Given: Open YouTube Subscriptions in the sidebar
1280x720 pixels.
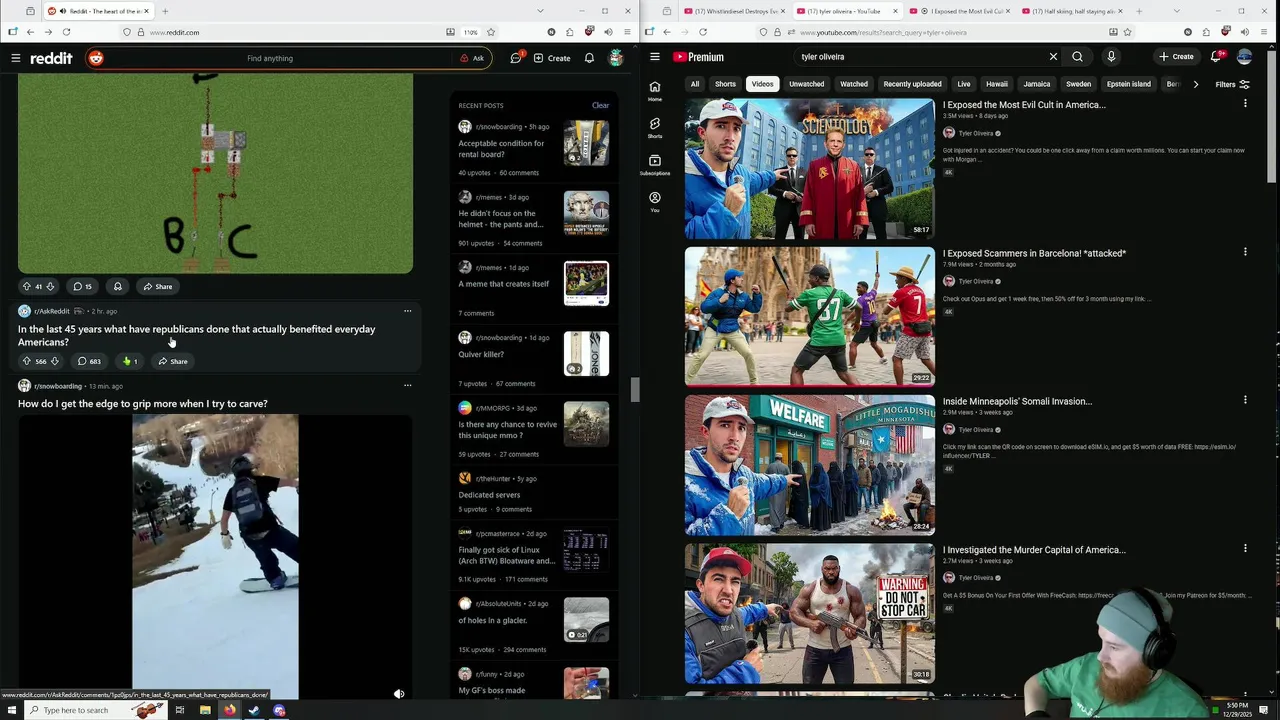Looking at the screenshot, I should [x=655, y=165].
